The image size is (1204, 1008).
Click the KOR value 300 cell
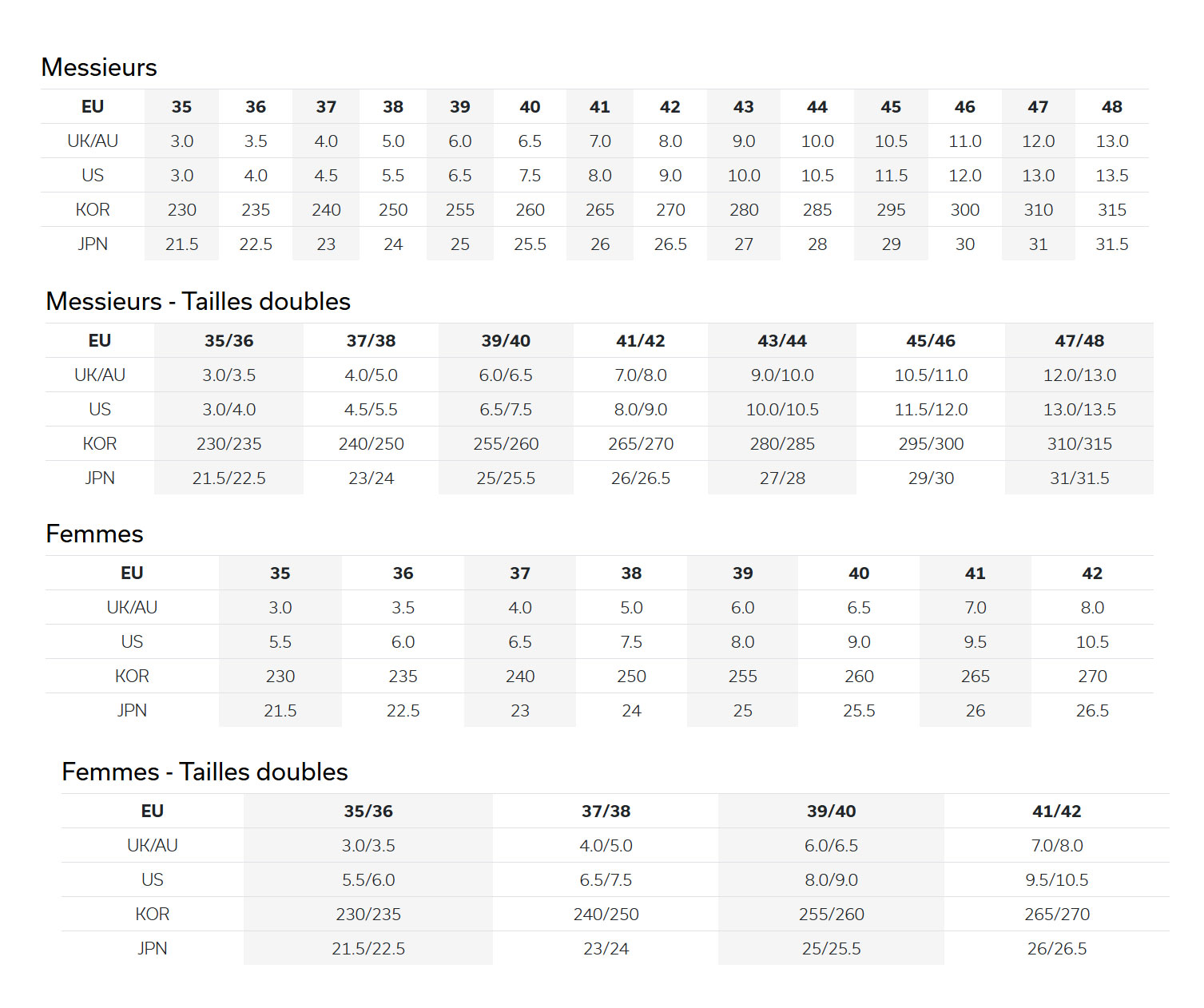coord(964,210)
